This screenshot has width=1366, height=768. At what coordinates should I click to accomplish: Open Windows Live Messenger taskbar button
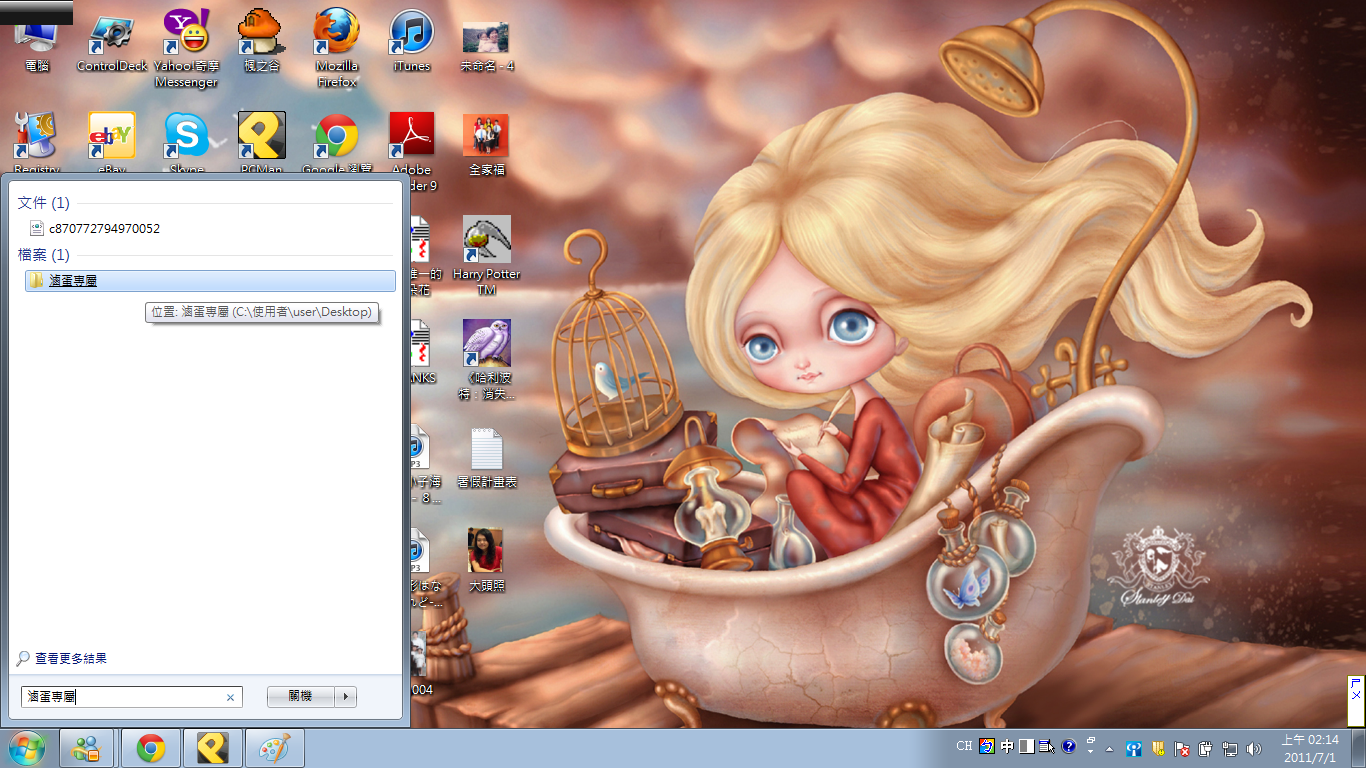click(87, 748)
